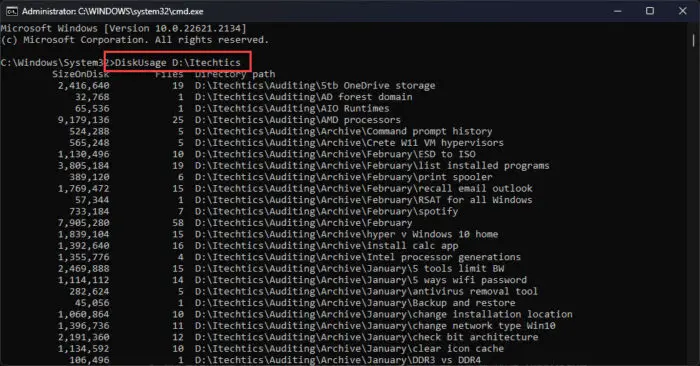Image resolution: width=700 pixels, height=366 pixels.
Task: Click the 'hyper v Windows 10 home' path row
Action: [346, 234]
